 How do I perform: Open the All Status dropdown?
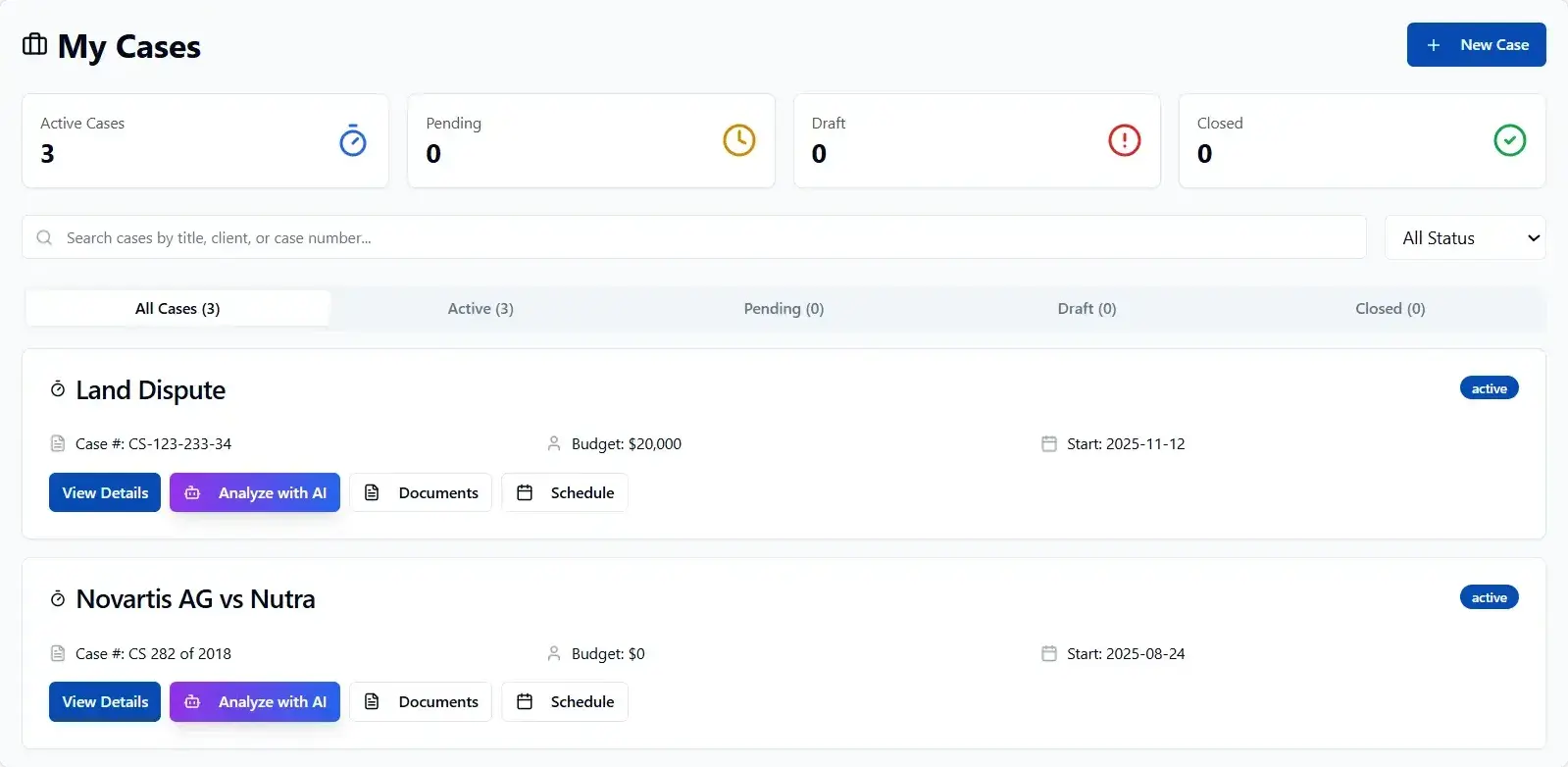[x=1465, y=238]
